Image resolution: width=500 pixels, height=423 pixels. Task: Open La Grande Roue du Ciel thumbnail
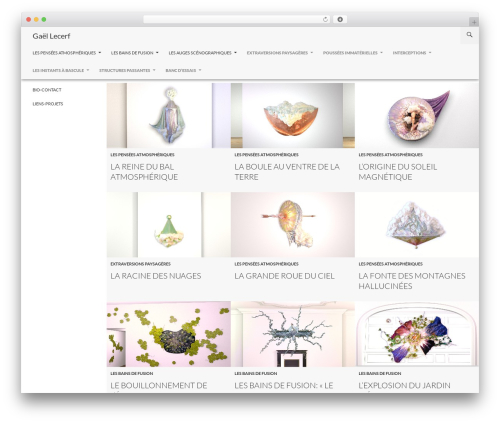[x=293, y=225]
